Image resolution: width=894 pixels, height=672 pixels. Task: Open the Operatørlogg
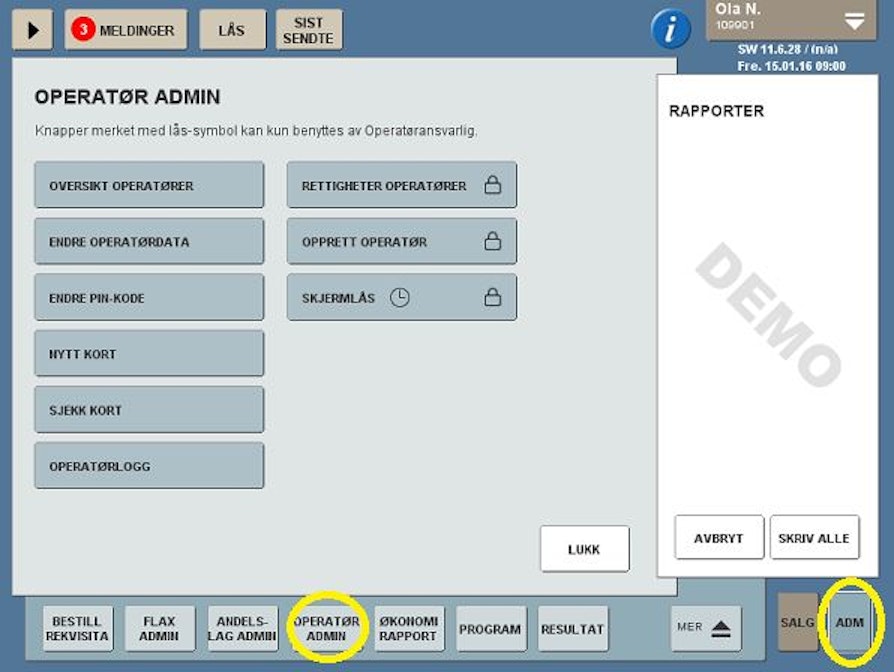149,466
